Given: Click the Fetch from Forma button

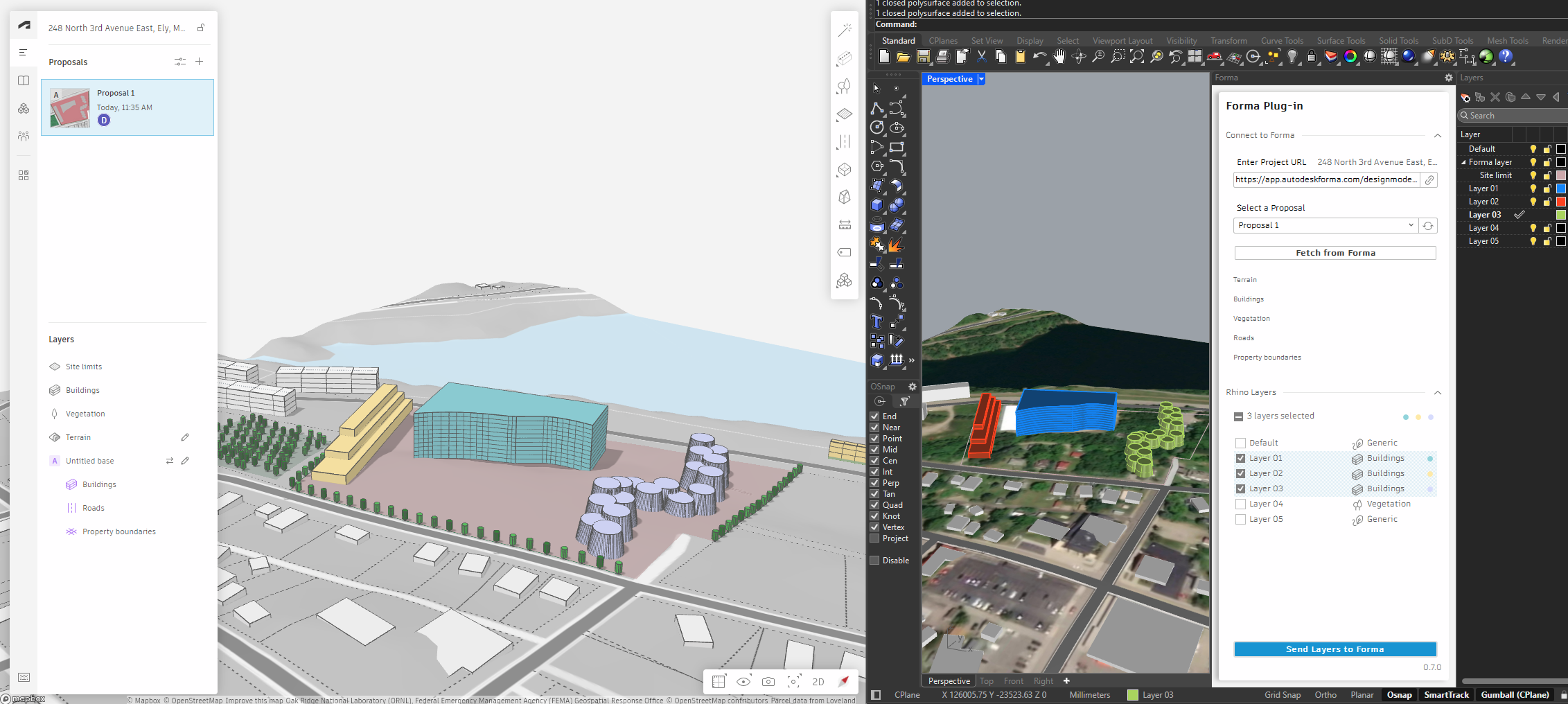Looking at the screenshot, I should tap(1334, 252).
